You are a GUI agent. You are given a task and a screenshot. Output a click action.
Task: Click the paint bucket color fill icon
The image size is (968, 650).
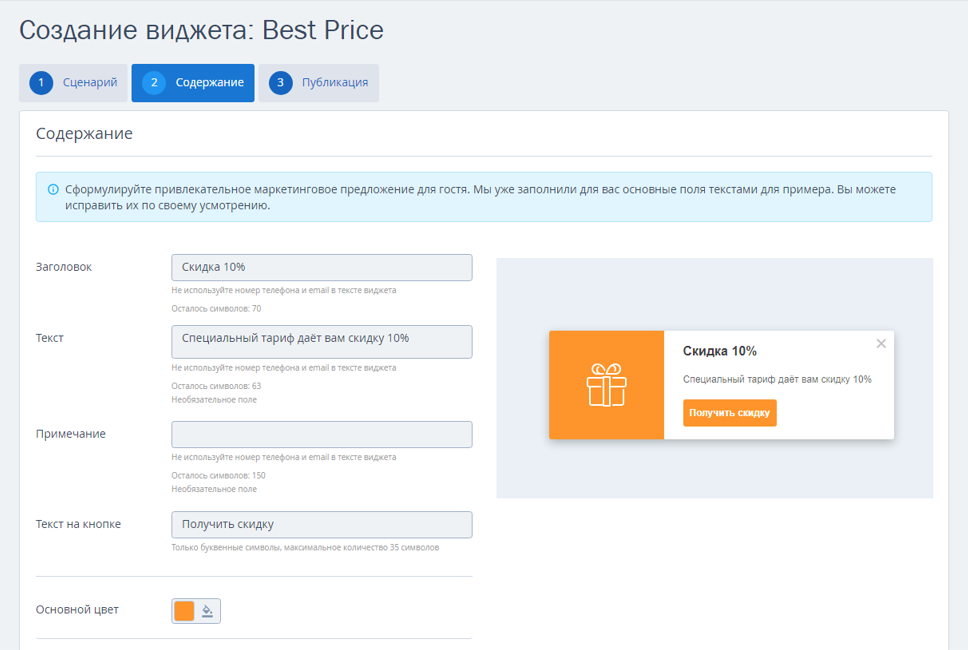point(207,611)
